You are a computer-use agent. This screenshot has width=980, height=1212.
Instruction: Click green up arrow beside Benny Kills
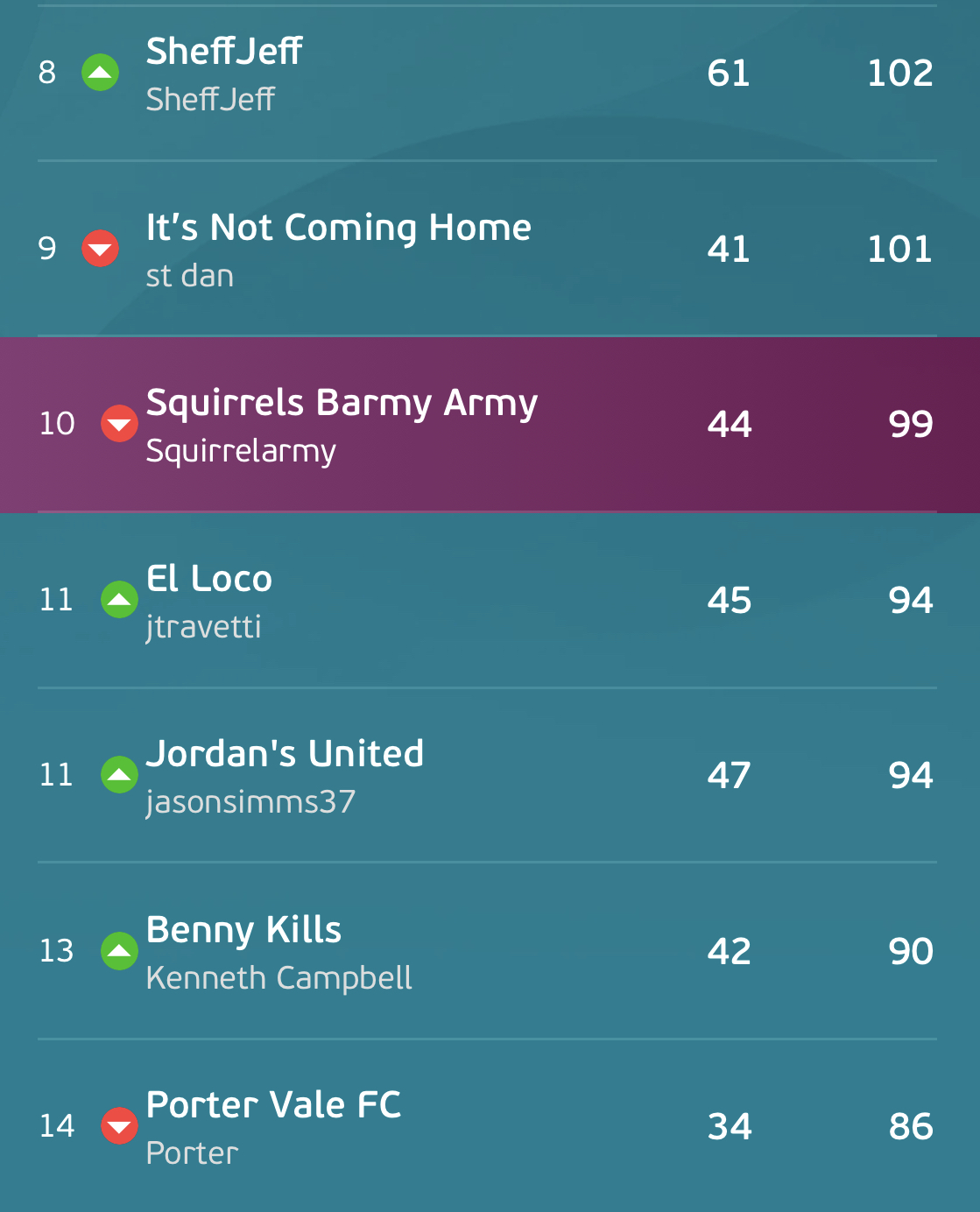tap(119, 951)
